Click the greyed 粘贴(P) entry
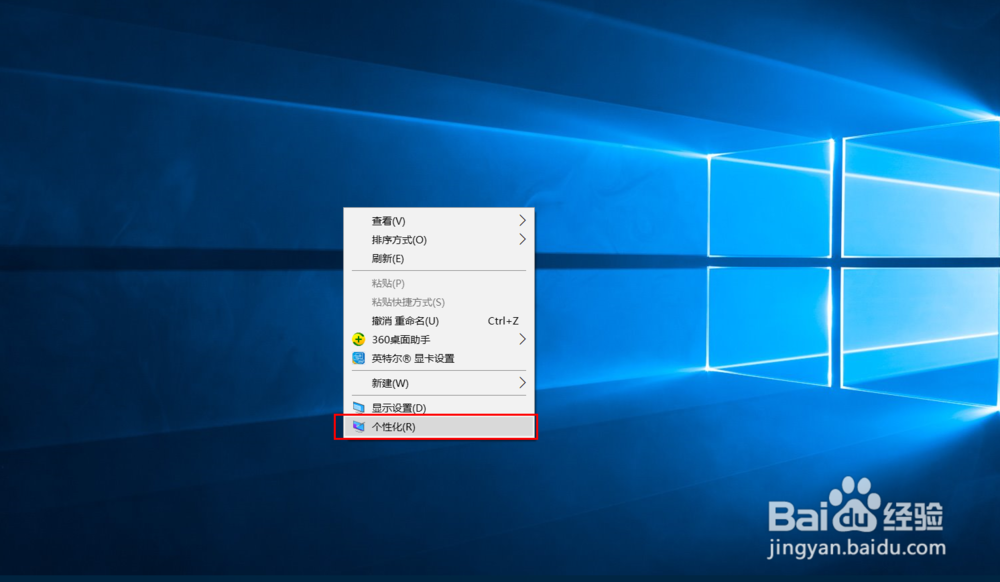 [439, 284]
